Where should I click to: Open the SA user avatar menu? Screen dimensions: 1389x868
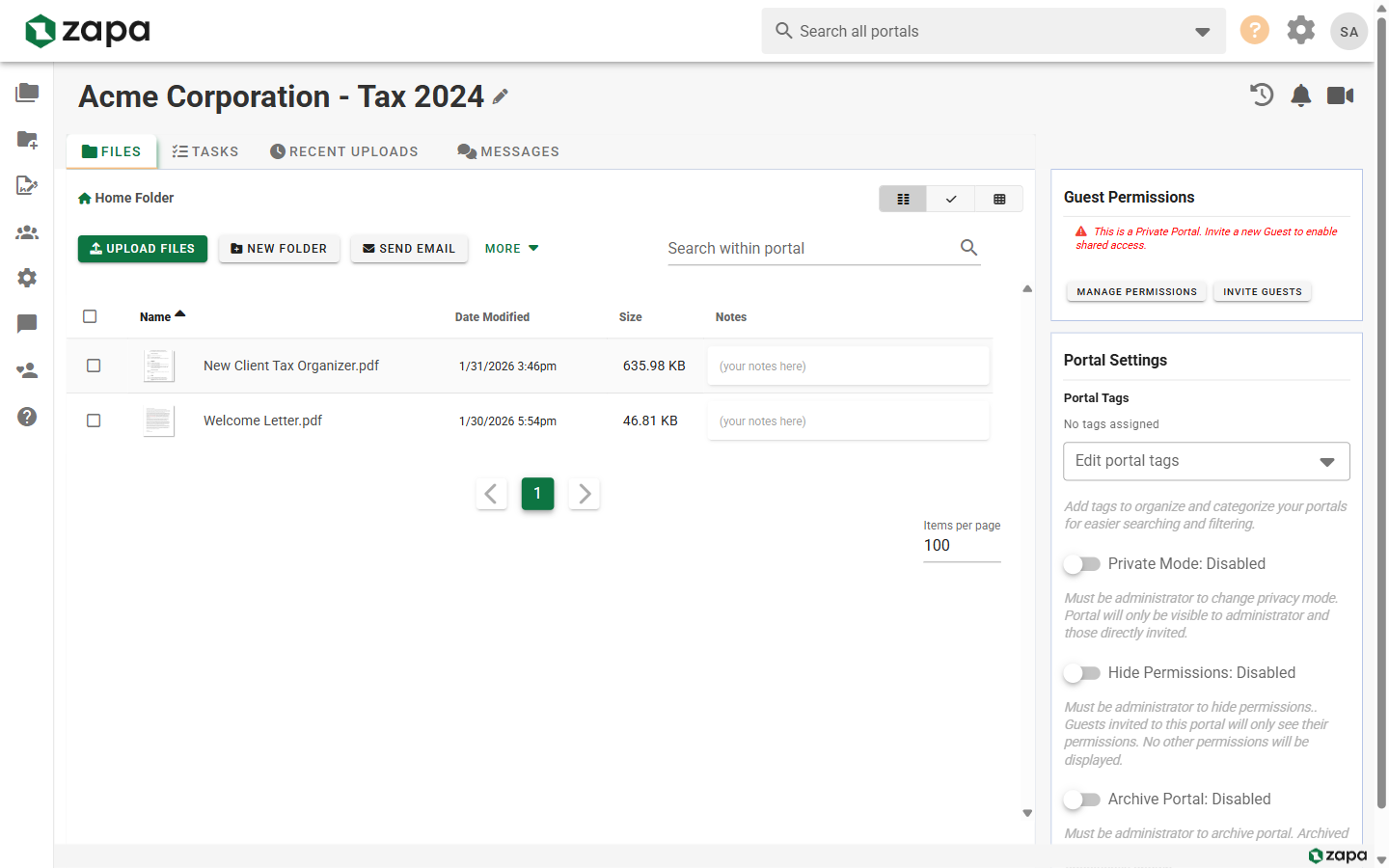tap(1348, 31)
